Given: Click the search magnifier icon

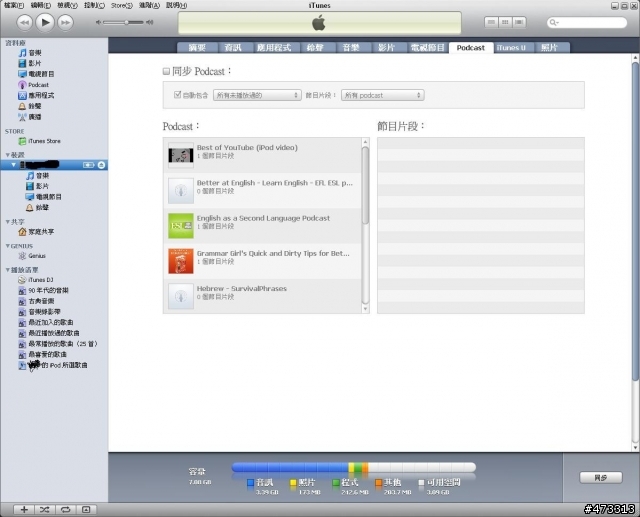Looking at the screenshot, I should pyautogui.click(x=553, y=22).
